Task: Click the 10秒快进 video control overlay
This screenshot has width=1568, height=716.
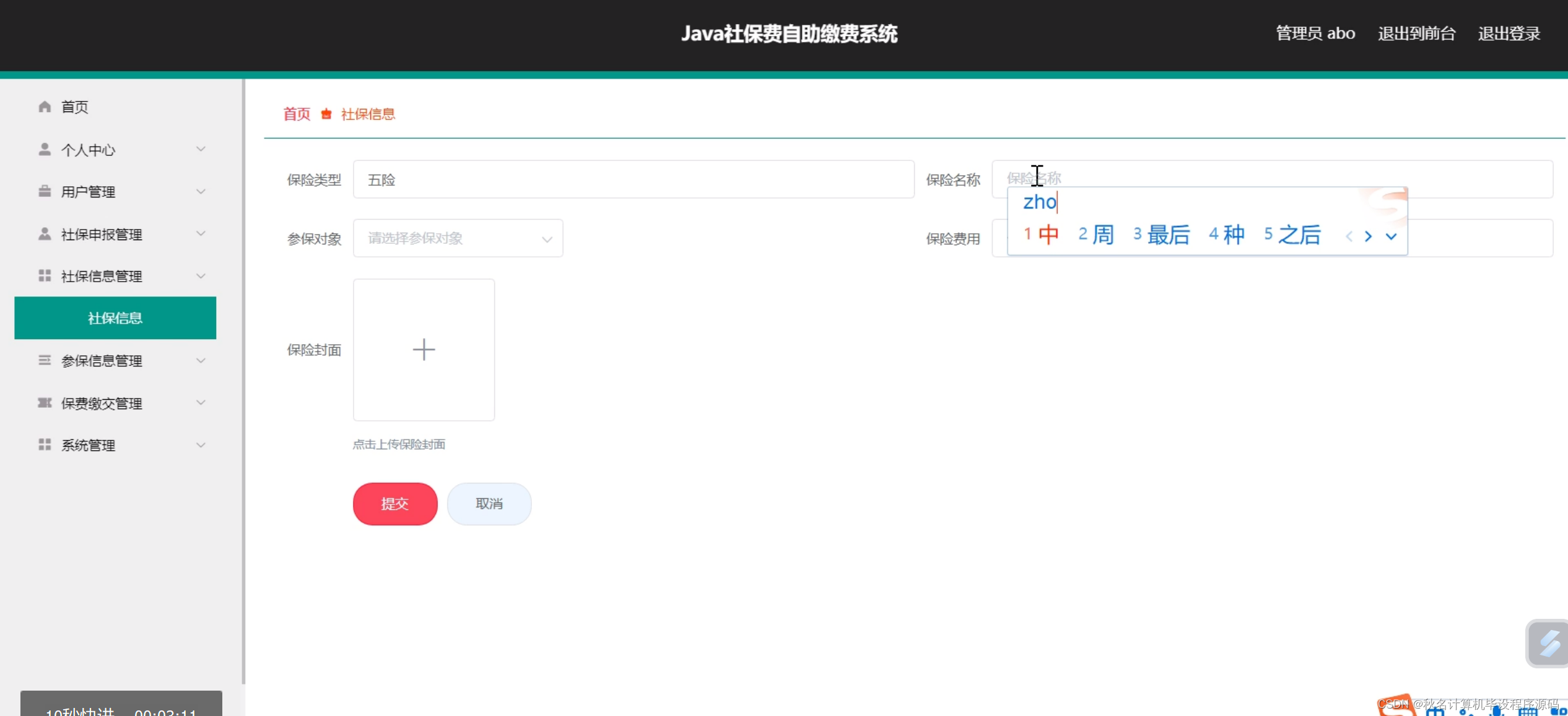Action: coord(81,710)
